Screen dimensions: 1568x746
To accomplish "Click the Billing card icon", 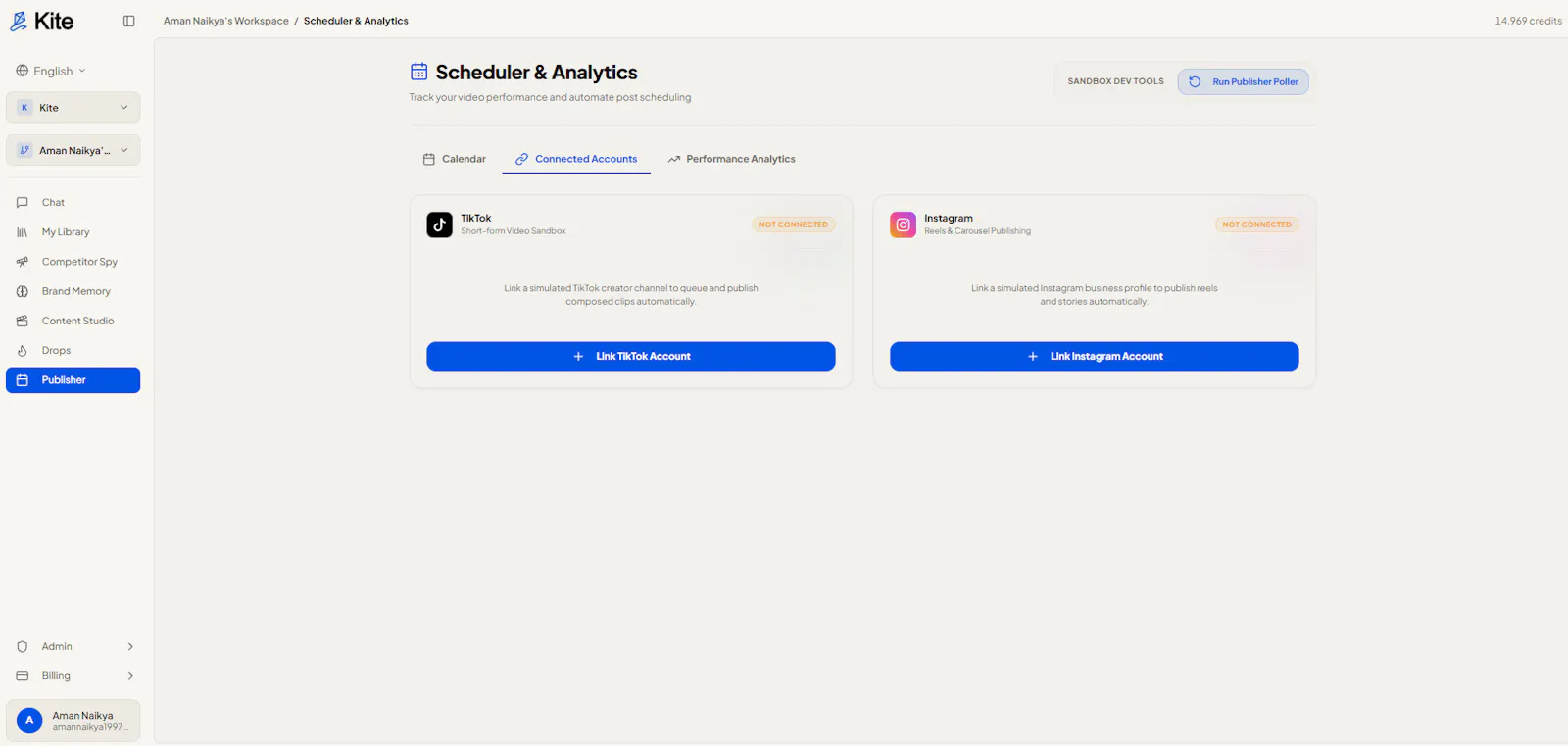I will click(x=23, y=676).
